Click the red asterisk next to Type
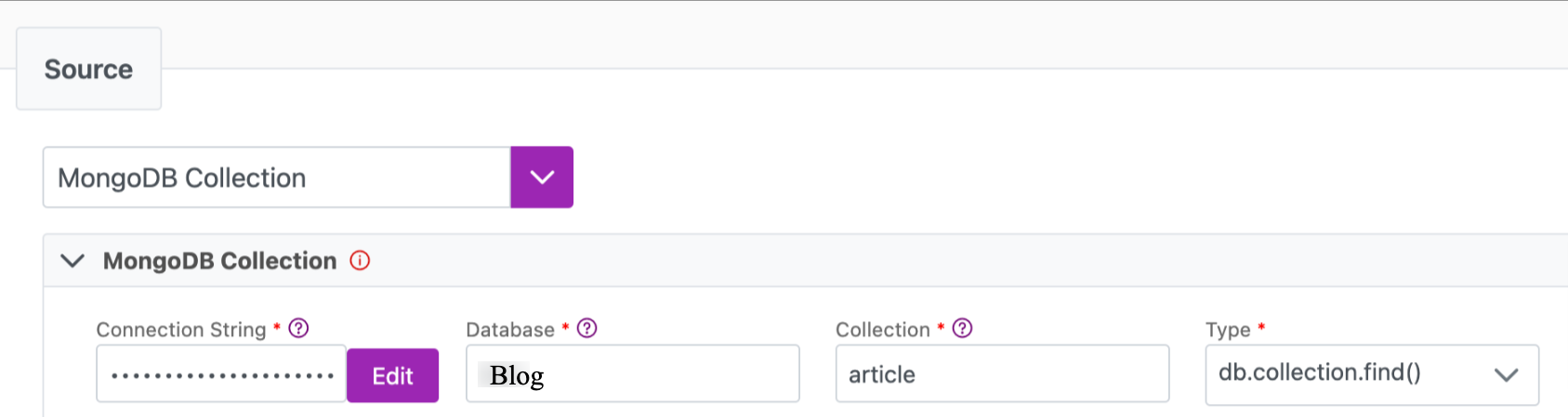The image size is (1568, 417). click(1261, 327)
